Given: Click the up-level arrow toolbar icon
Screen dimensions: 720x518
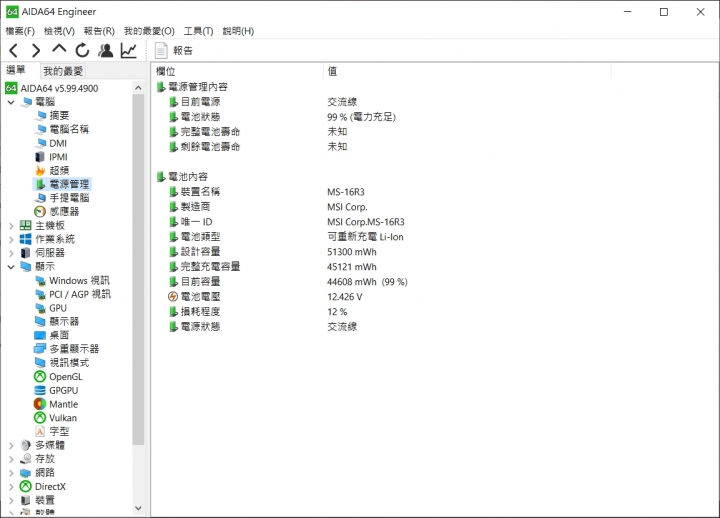Looking at the screenshot, I should (59, 49).
